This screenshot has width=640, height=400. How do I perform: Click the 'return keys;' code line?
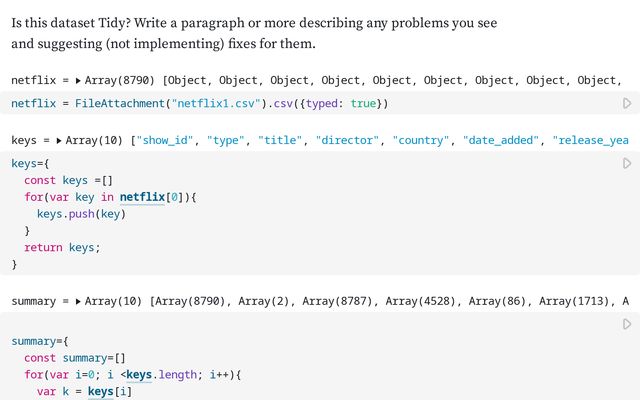pyautogui.click(x=62, y=248)
